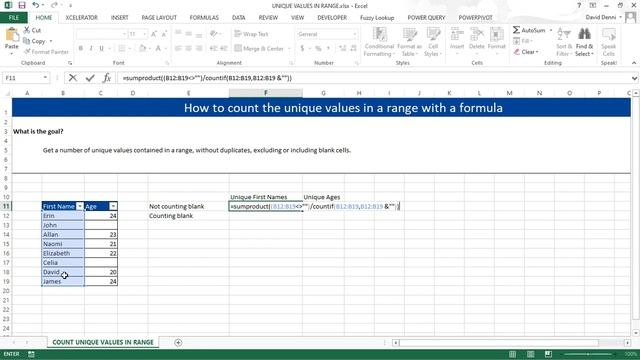Click the zoom slider in status bar
This screenshot has height=360, width=640.
coord(589,354)
